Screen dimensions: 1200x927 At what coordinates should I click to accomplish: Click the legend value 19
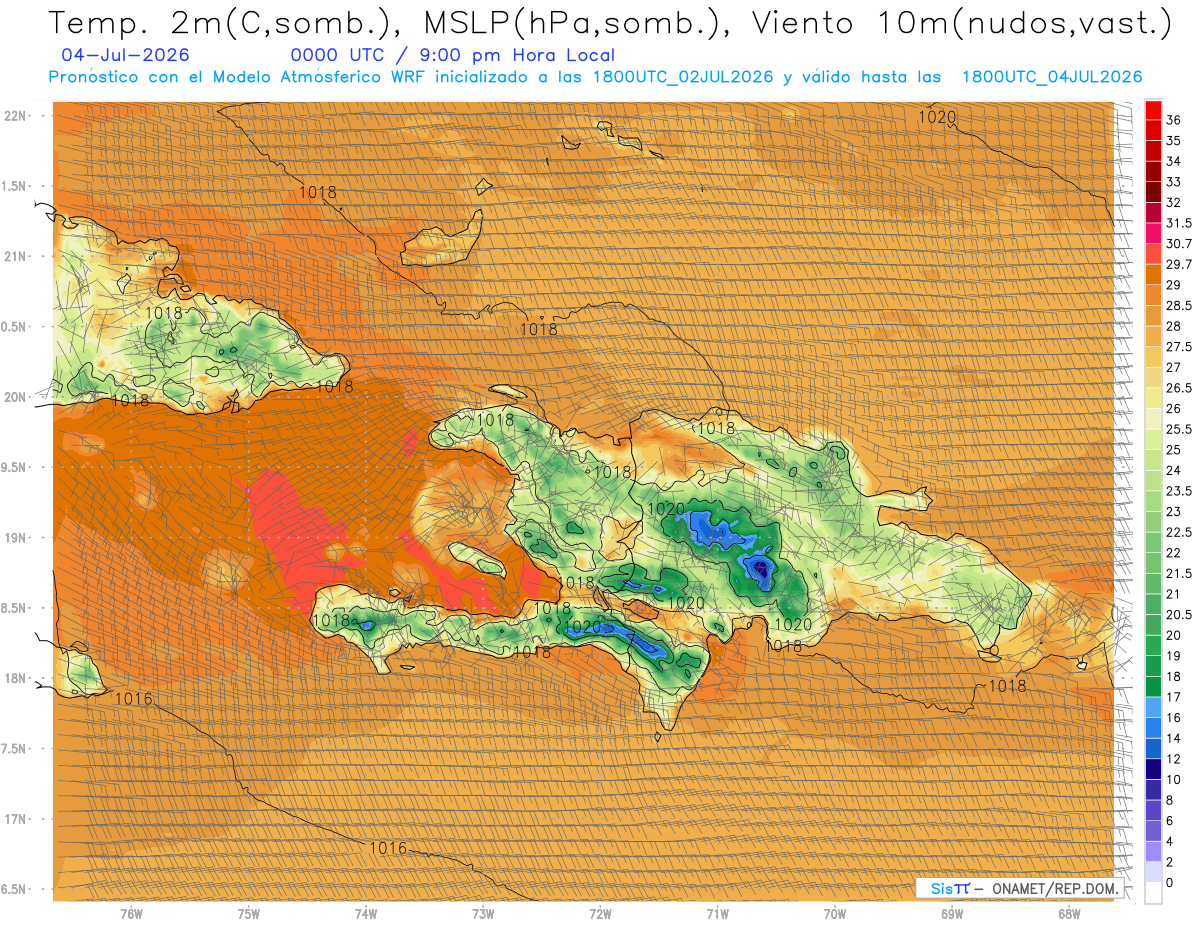pos(1174,656)
